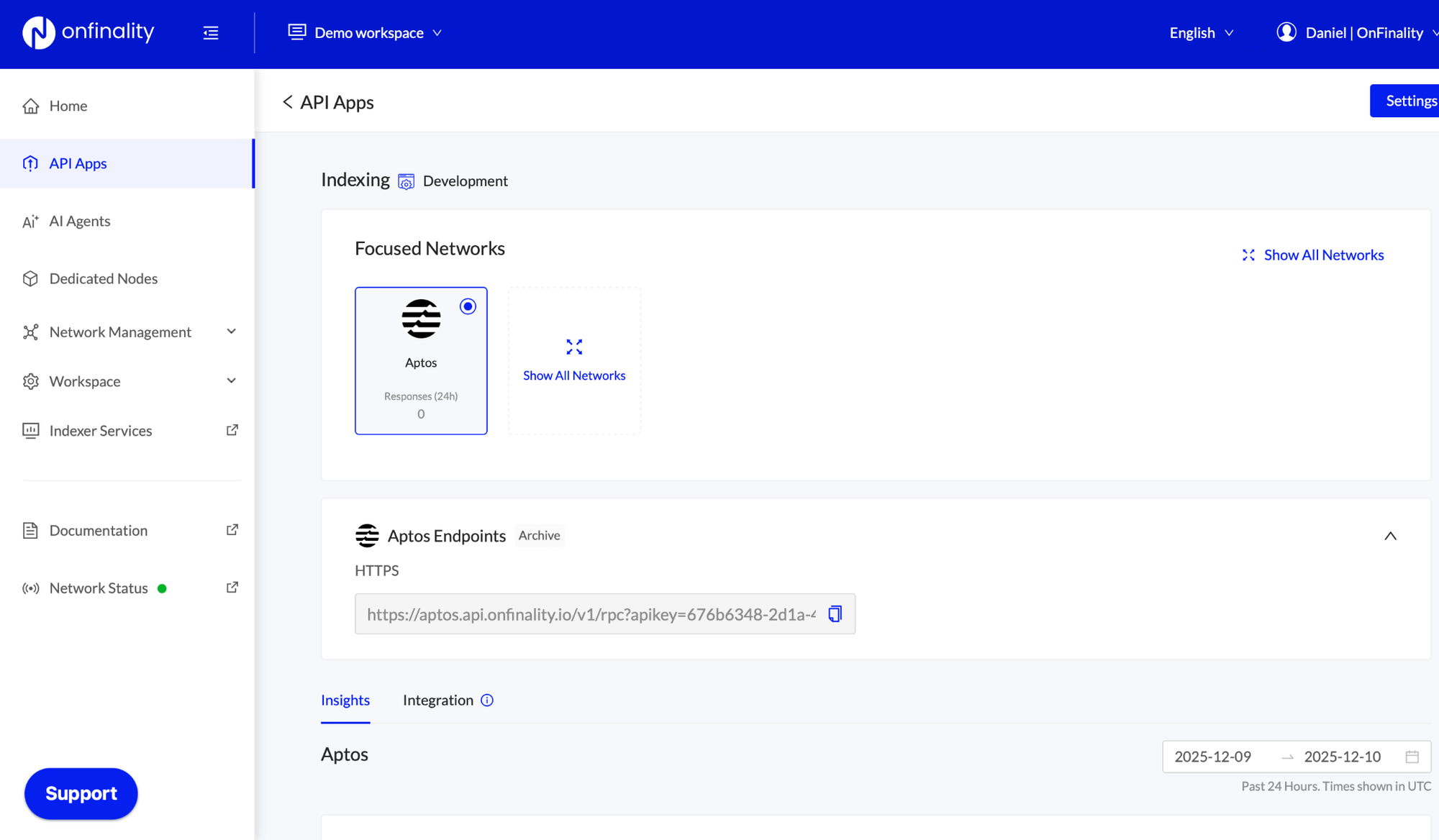Collapse the Aptos Endpoints section
This screenshot has width=1439, height=840.
coord(1390,535)
